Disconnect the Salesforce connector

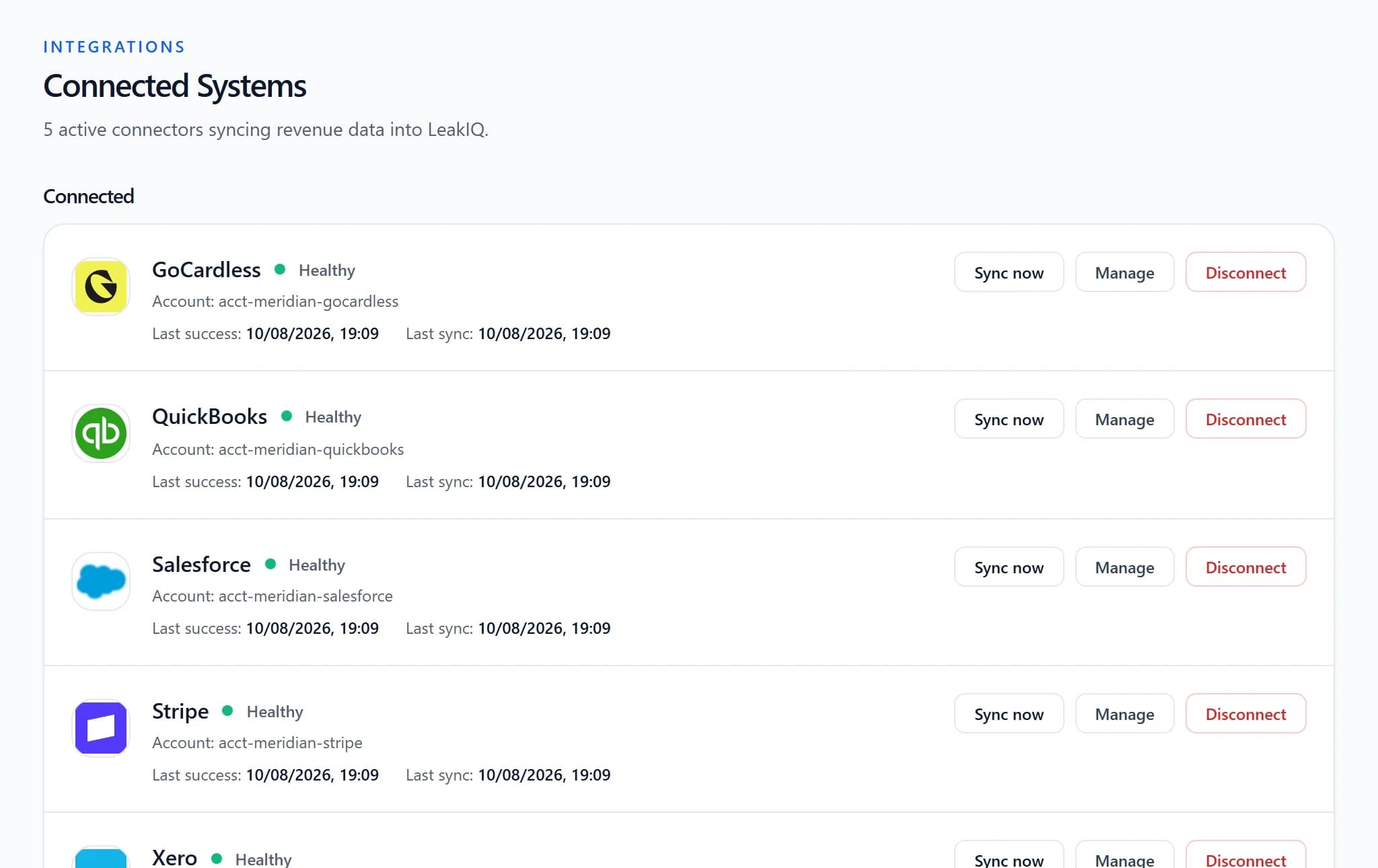pos(1246,567)
